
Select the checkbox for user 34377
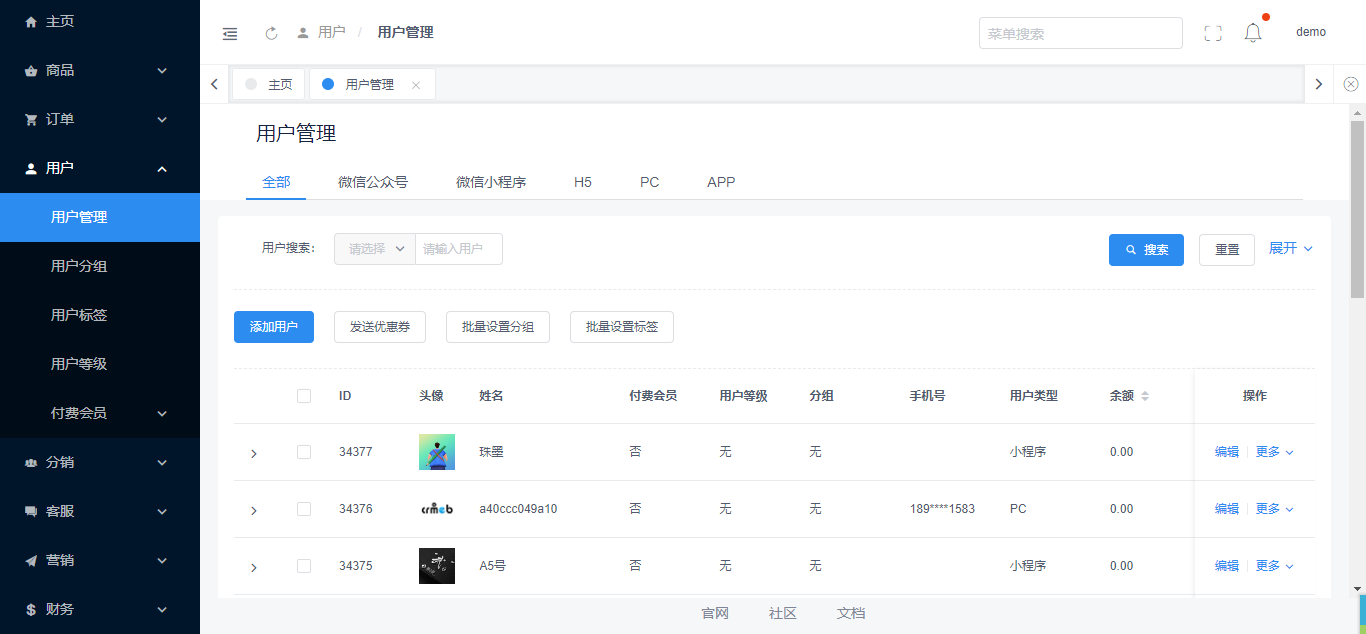[x=304, y=452]
